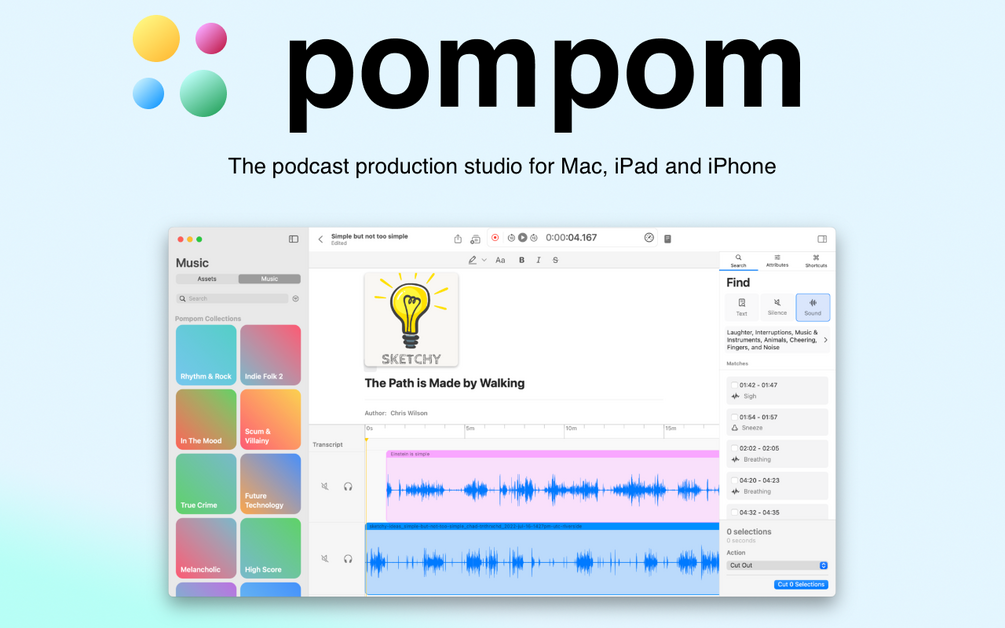Click the project title Simple but not too simple
This screenshot has width=1005, height=628.
coord(369,236)
